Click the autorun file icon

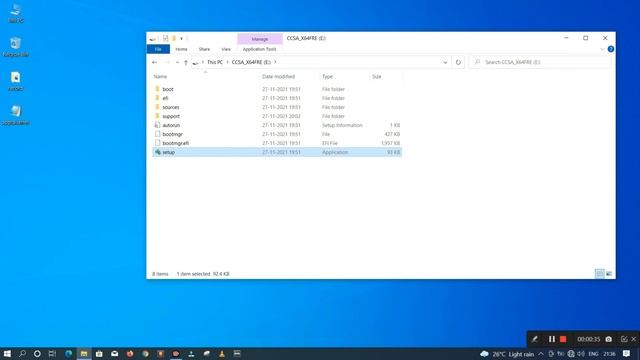pos(158,125)
